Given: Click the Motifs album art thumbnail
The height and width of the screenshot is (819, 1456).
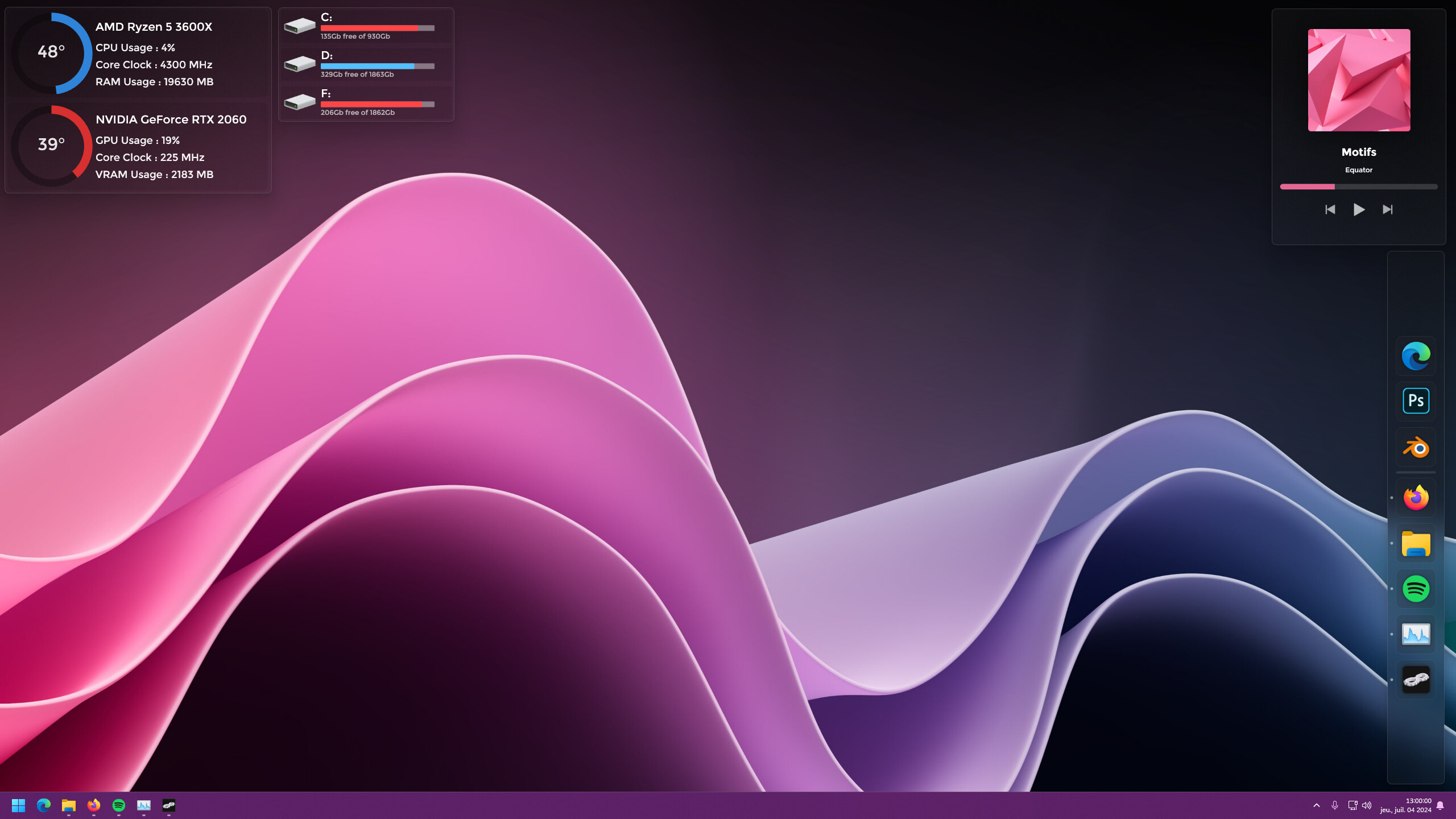Looking at the screenshot, I should [x=1359, y=80].
